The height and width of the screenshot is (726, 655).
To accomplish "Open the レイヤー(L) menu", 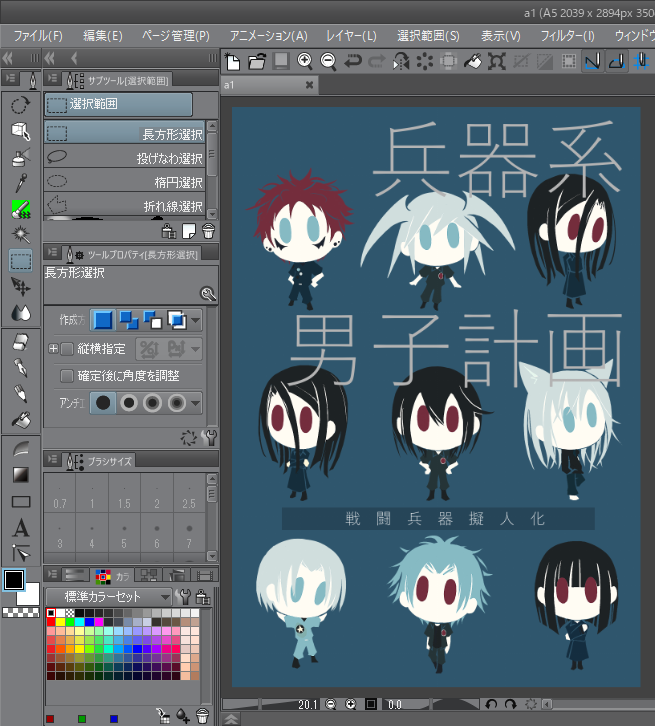I will pyautogui.click(x=351, y=36).
